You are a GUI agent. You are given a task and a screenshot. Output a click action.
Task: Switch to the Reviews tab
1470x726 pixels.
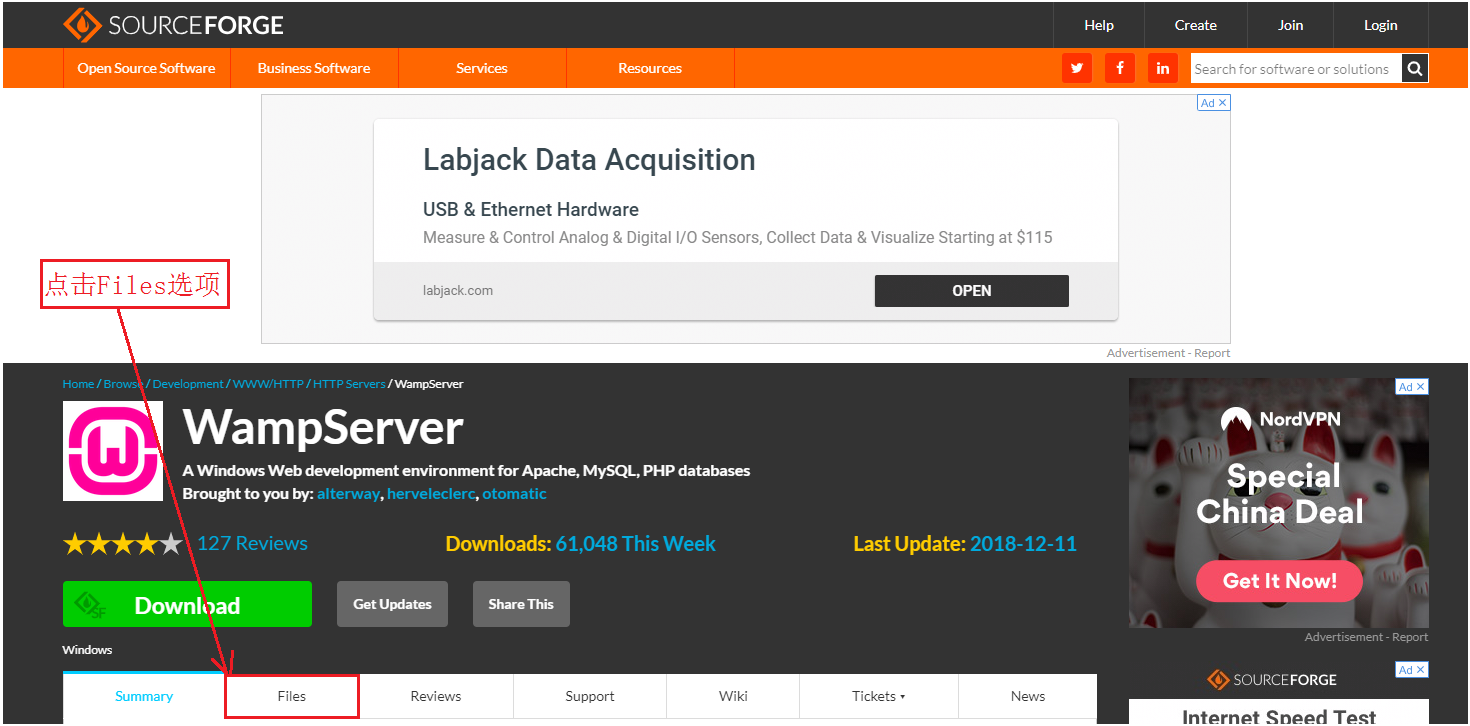pyautogui.click(x=436, y=696)
